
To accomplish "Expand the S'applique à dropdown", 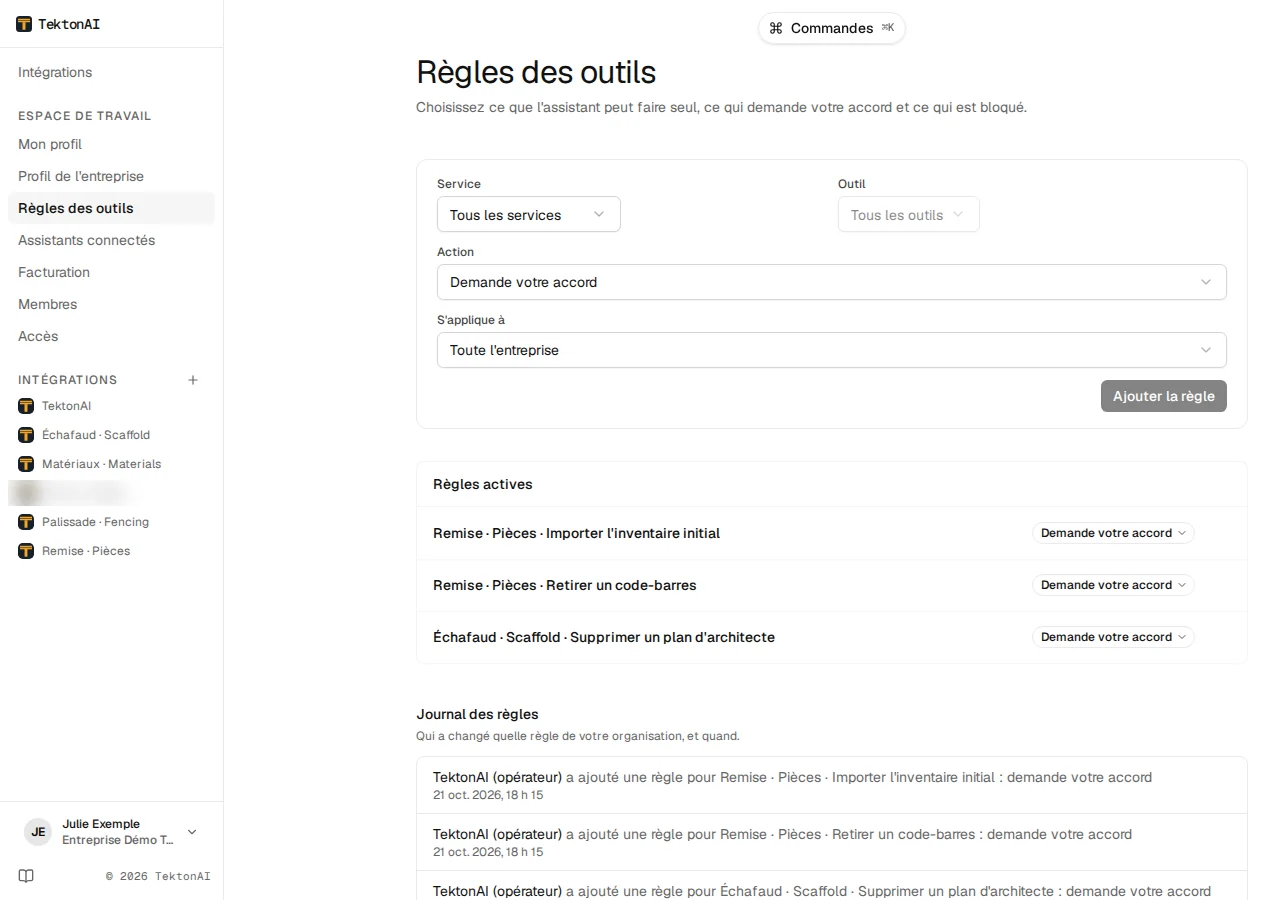I will 832,350.
